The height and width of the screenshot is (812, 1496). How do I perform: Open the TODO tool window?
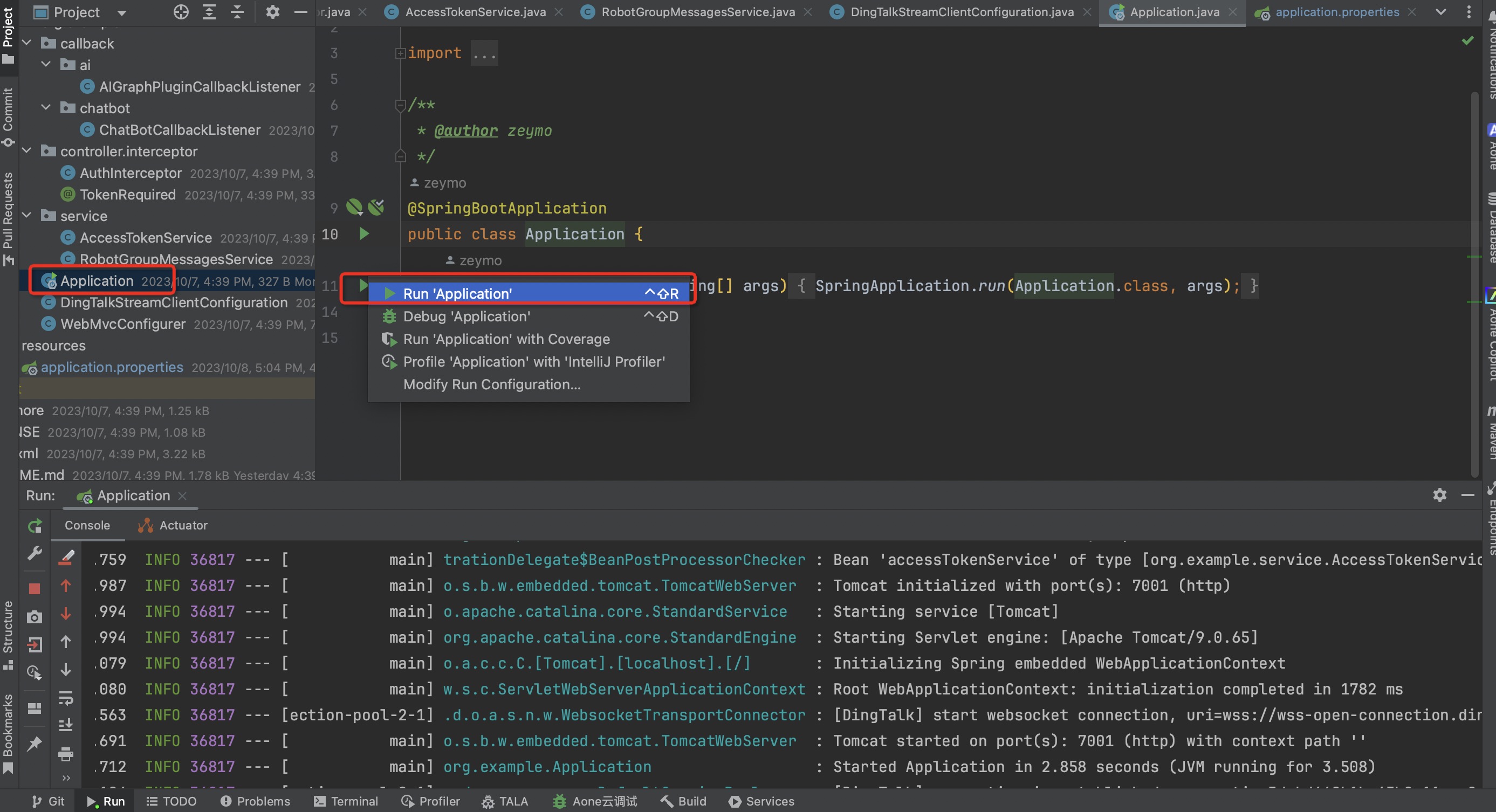171,801
